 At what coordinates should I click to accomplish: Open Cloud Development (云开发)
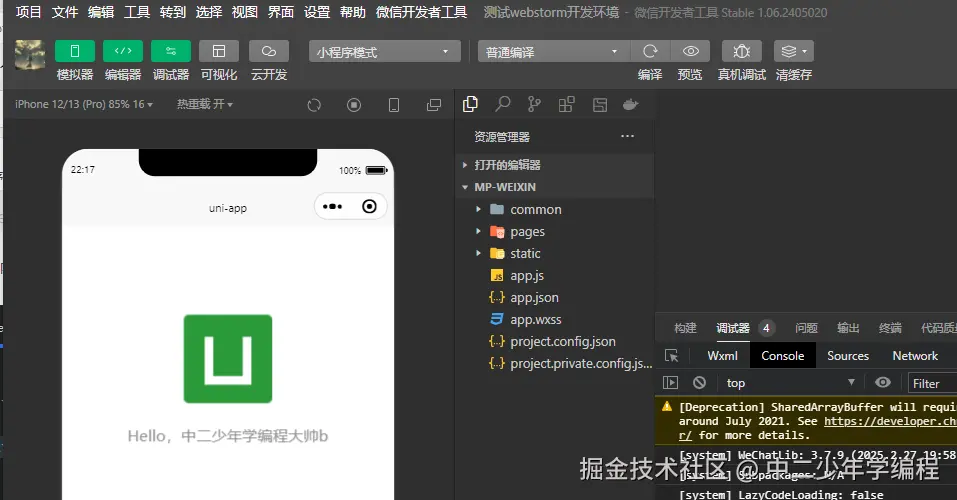[269, 51]
